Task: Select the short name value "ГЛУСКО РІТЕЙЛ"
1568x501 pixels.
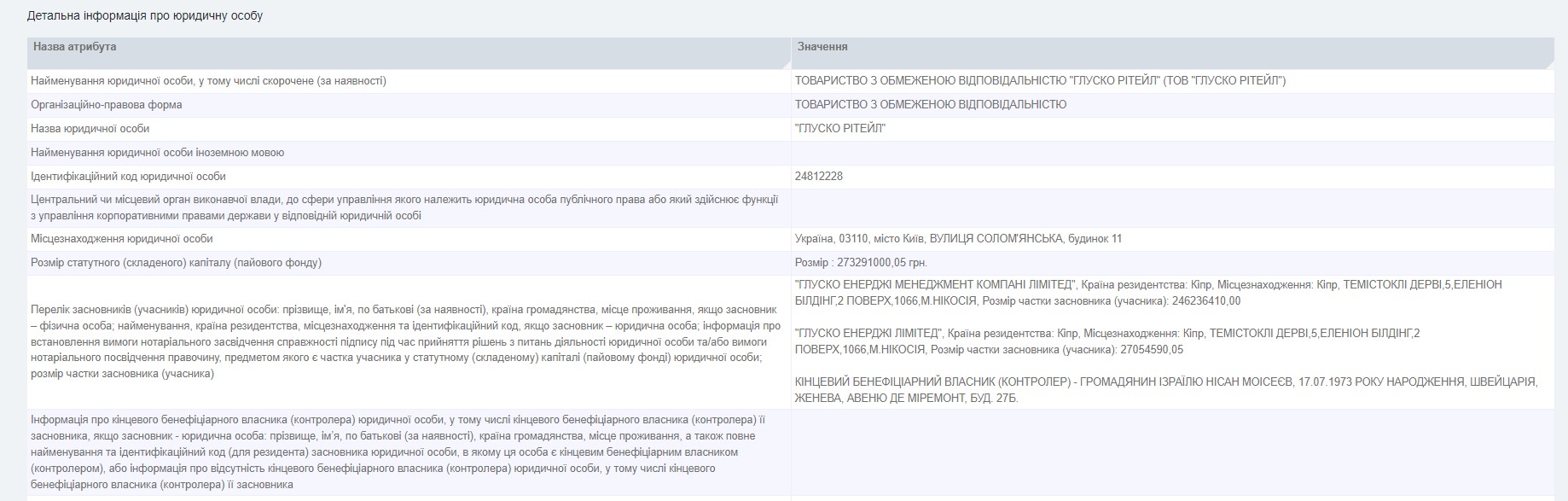Action: 840,129
